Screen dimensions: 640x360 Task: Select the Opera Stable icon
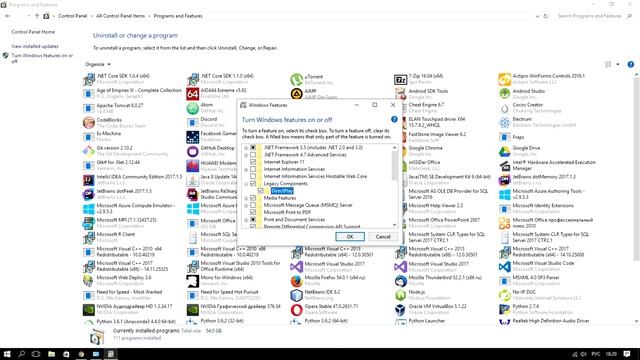(x=297, y=309)
